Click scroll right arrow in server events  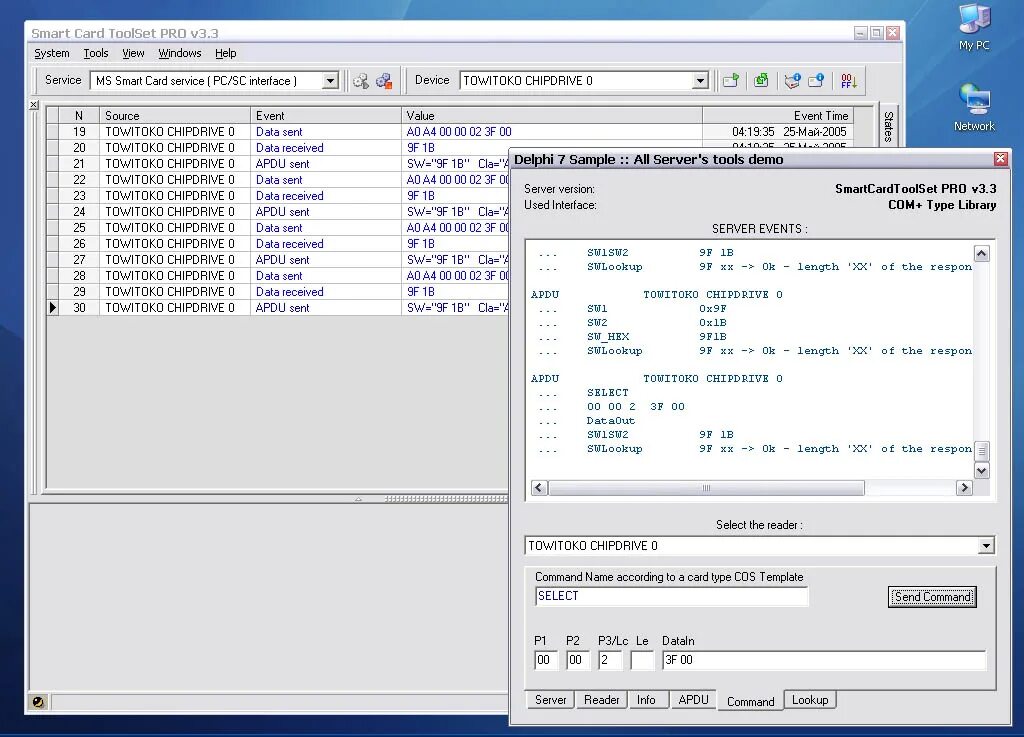coord(964,488)
